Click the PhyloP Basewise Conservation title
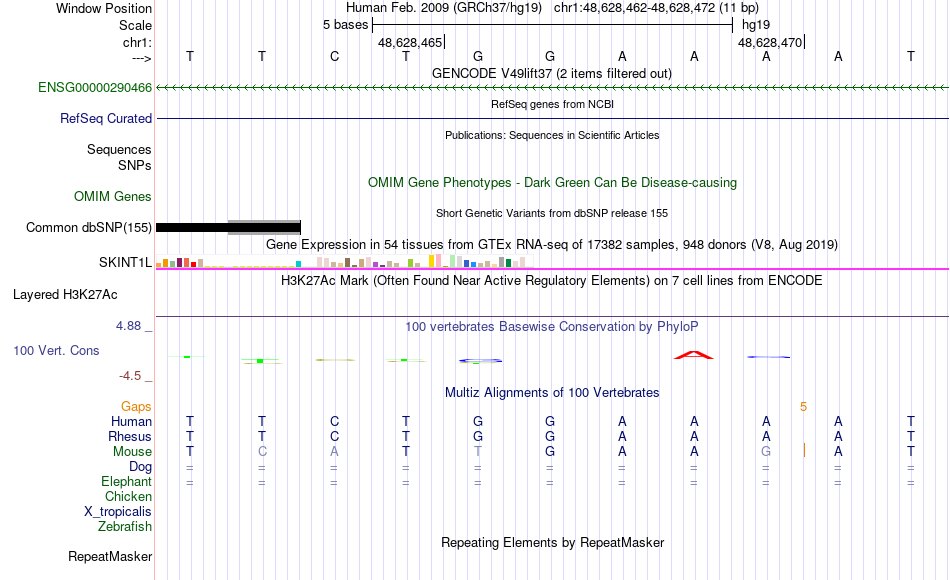Screen dimensions: 950x580 (552, 326)
